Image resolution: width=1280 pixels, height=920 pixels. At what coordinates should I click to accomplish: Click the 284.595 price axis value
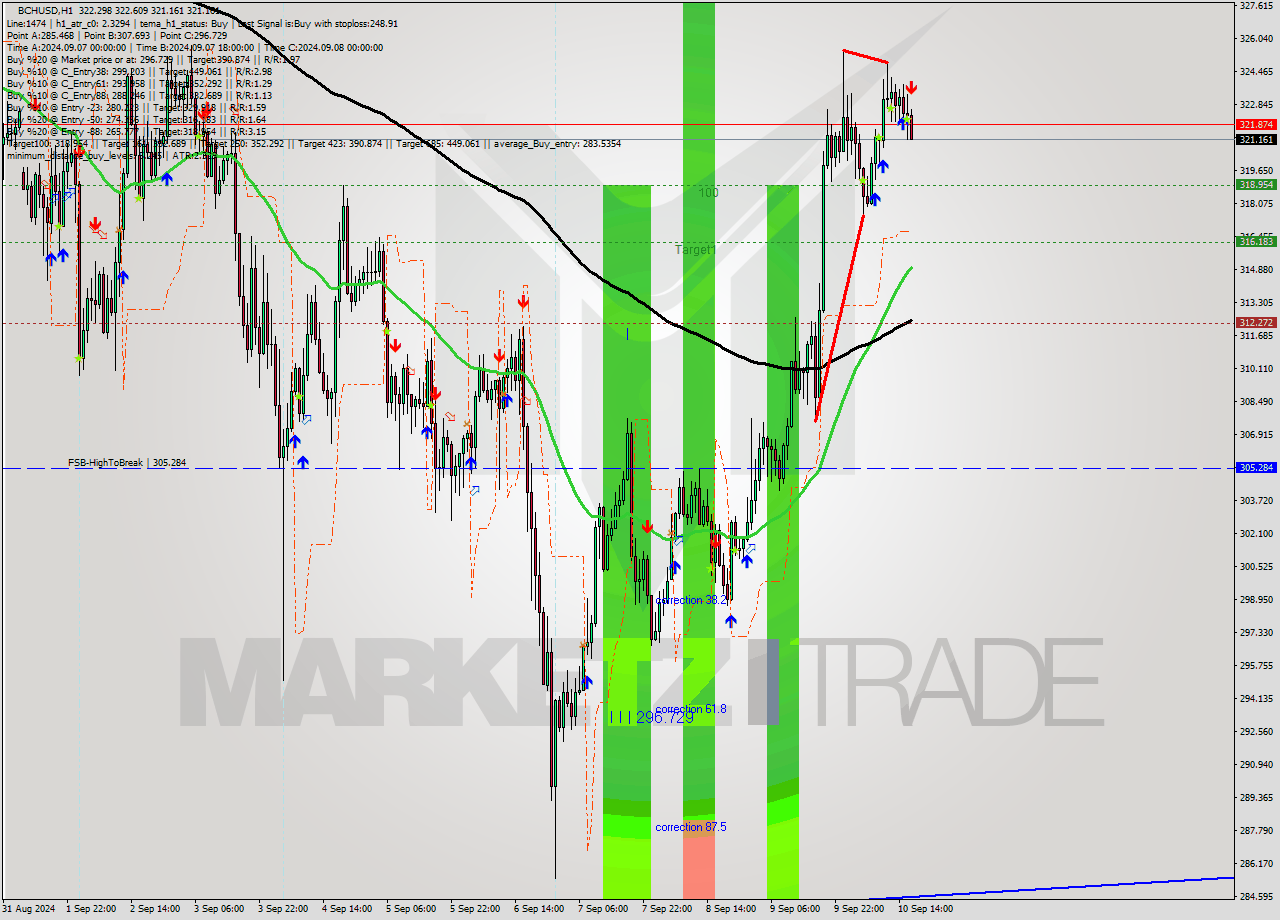coord(1255,896)
